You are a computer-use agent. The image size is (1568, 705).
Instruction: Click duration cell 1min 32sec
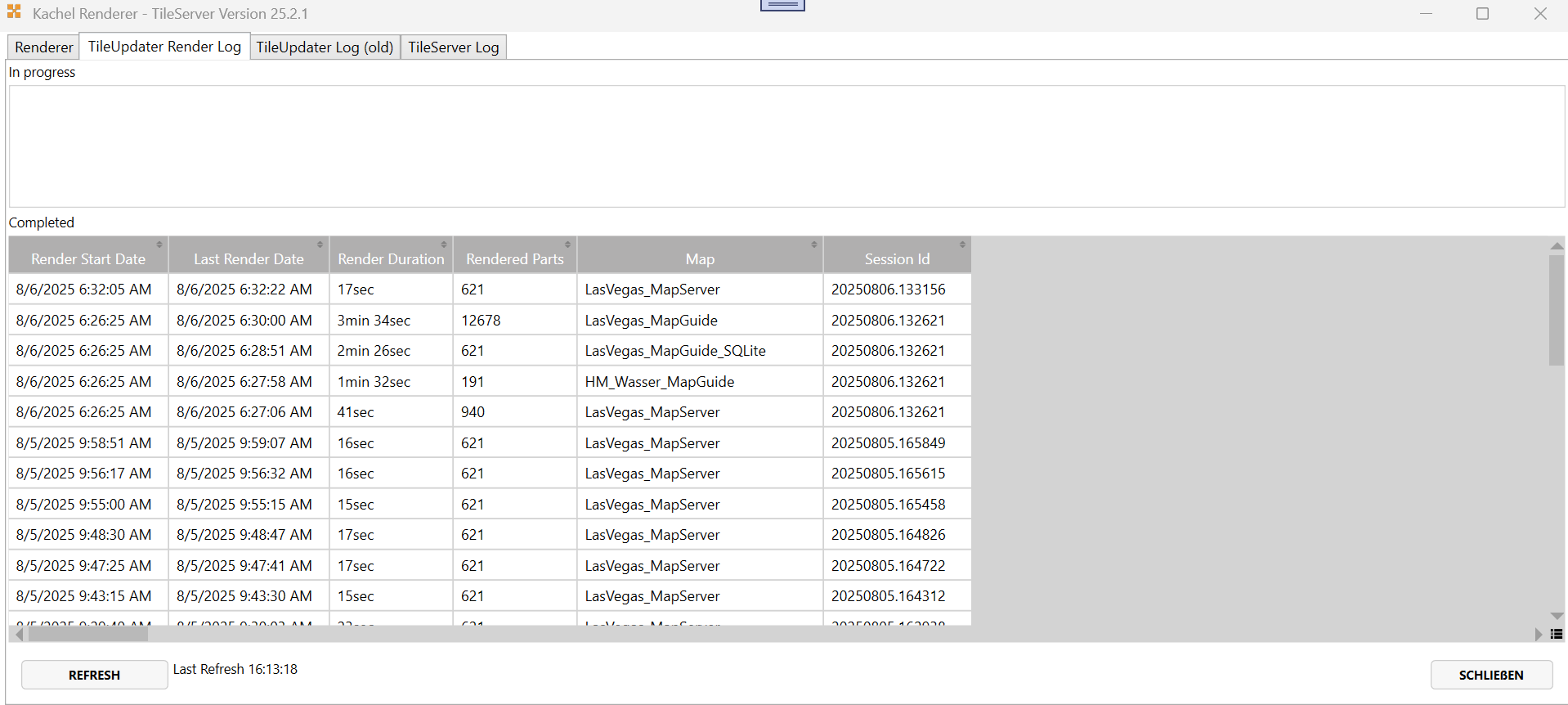391,382
